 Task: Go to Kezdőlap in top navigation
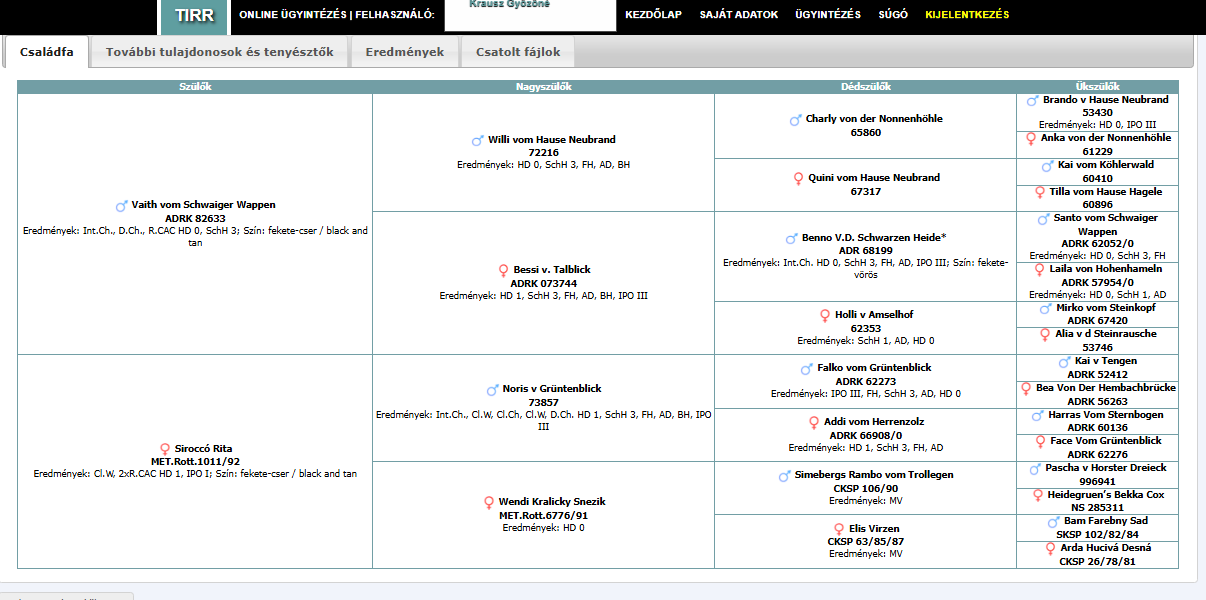tap(653, 15)
